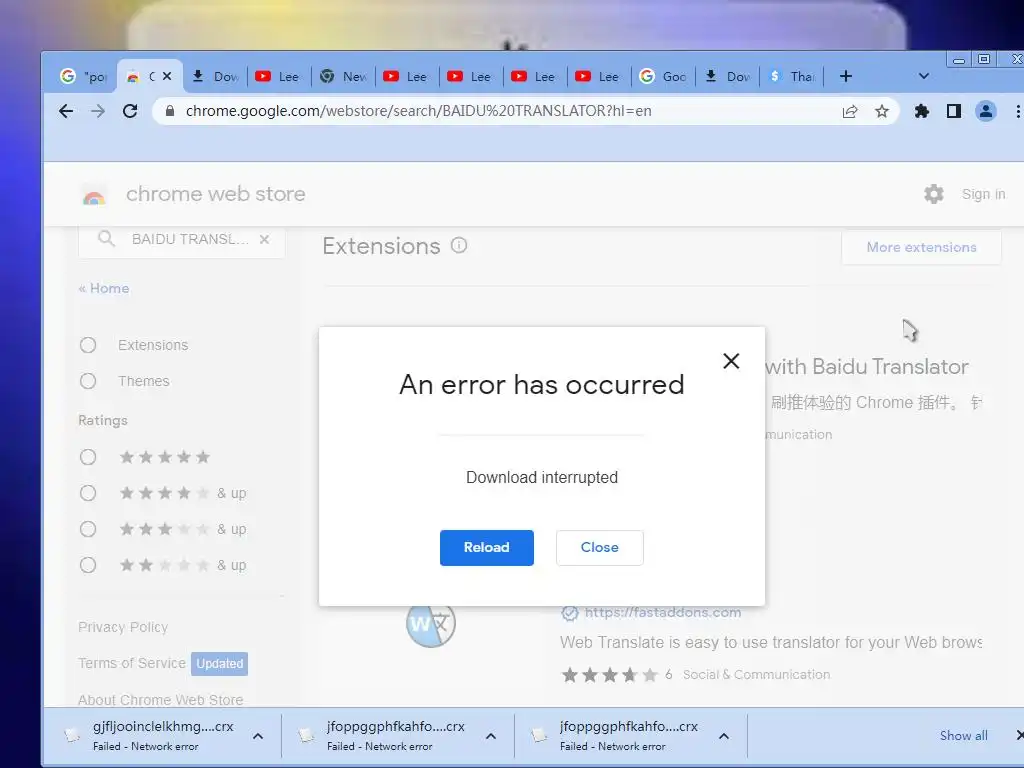Image resolution: width=1024 pixels, height=768 pixels.
Task: Open the Extensions puzzle icon
Action: coord(921,112)
